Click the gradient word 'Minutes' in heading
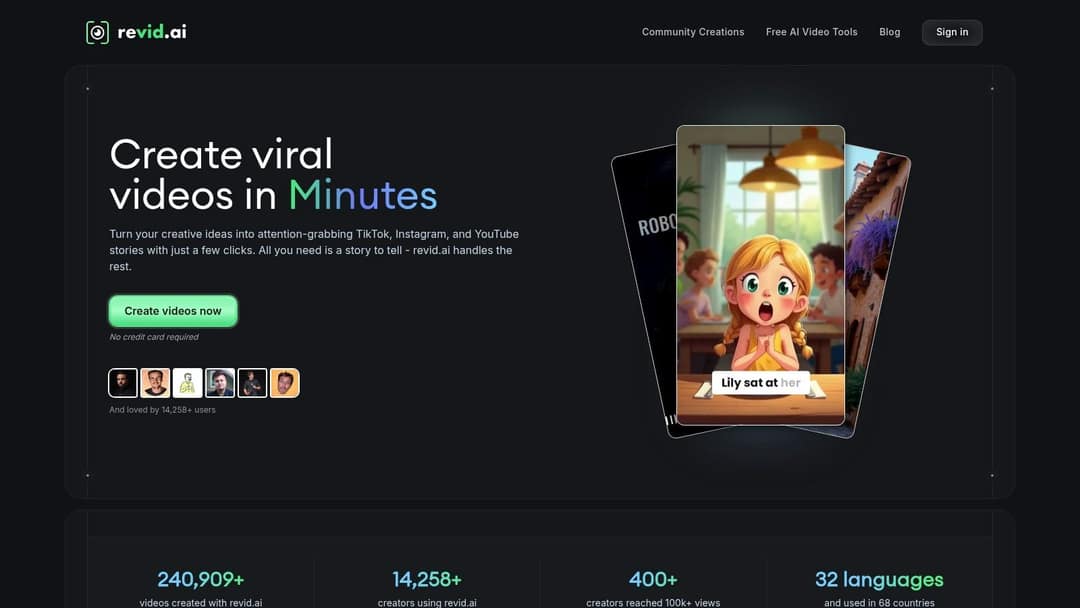1080x608 pixels. click(x=363, y=195)
